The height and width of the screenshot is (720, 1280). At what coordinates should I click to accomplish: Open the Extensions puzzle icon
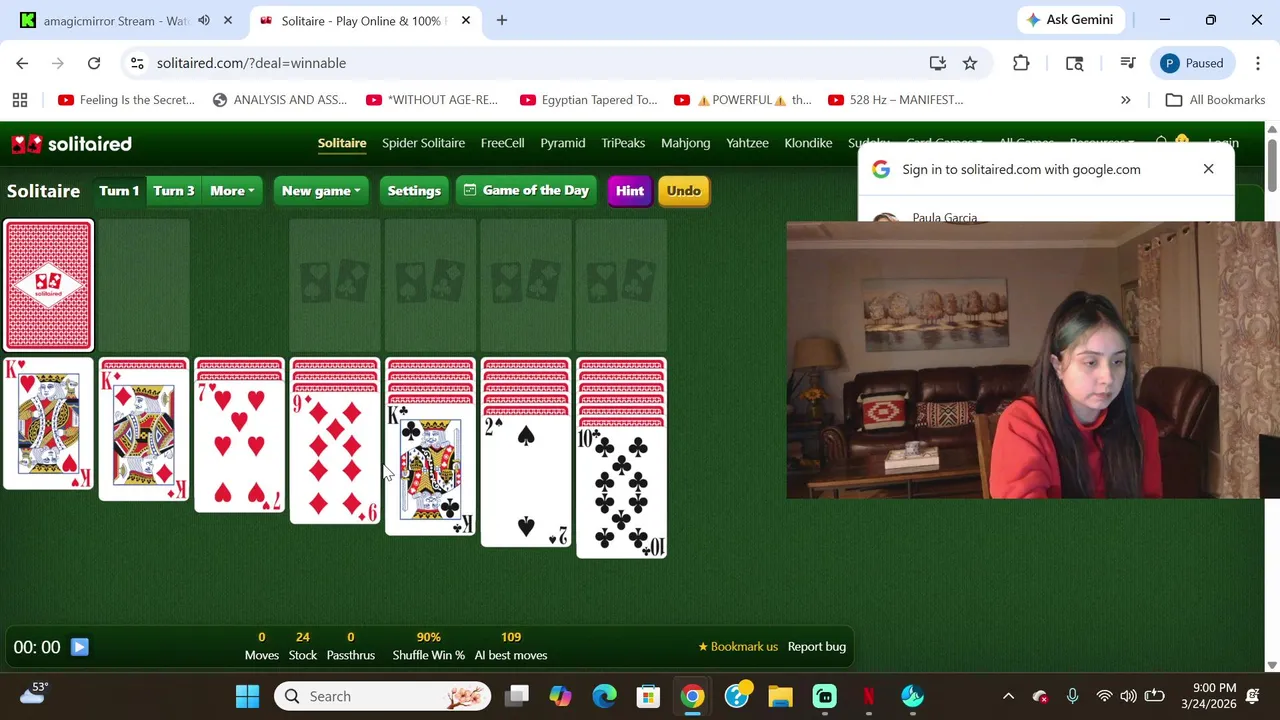pyautogui.click(x=1021, y=63)
